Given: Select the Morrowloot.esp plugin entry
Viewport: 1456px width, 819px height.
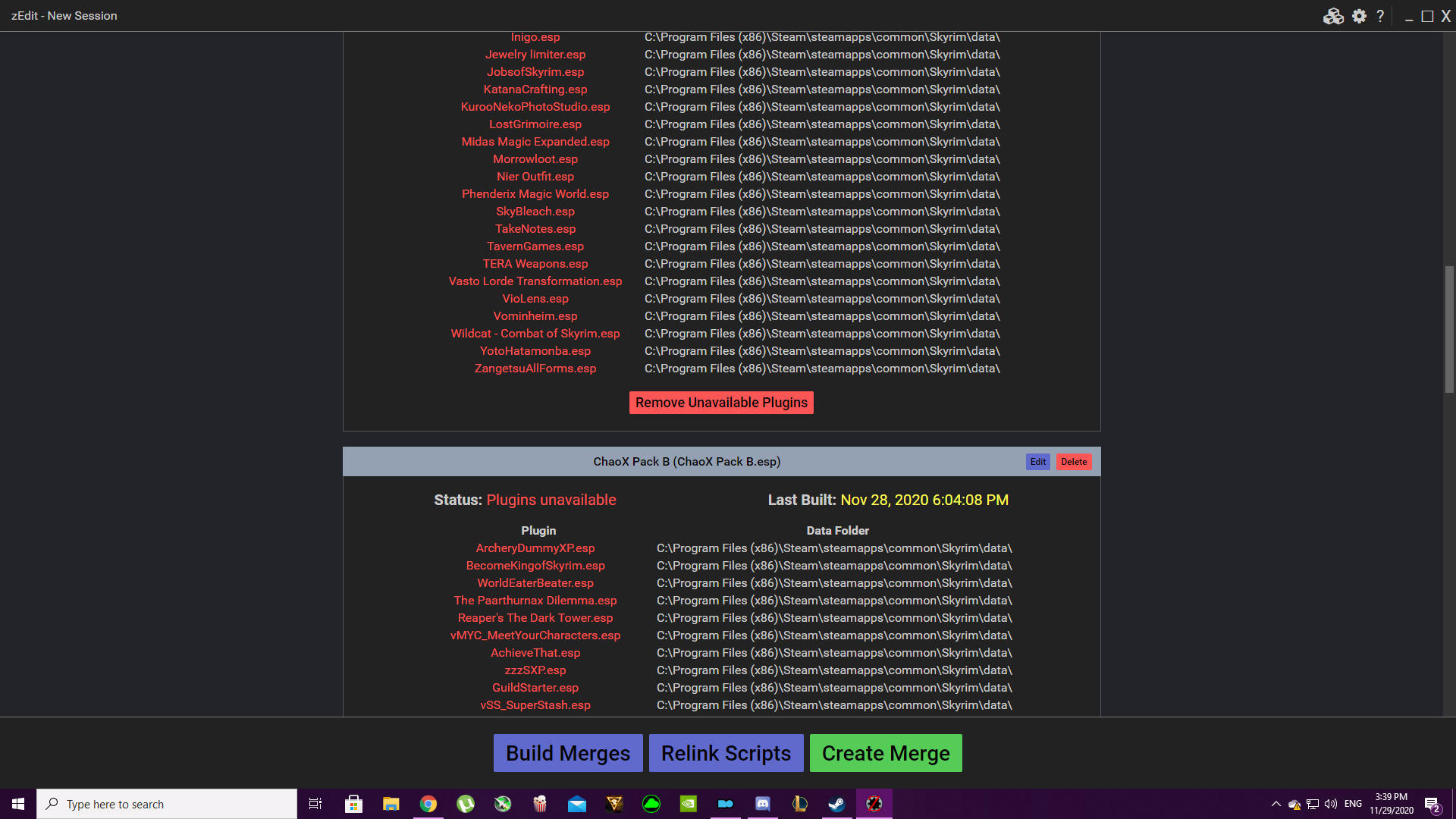Looking at the screenshot, I should coord(535,159).
